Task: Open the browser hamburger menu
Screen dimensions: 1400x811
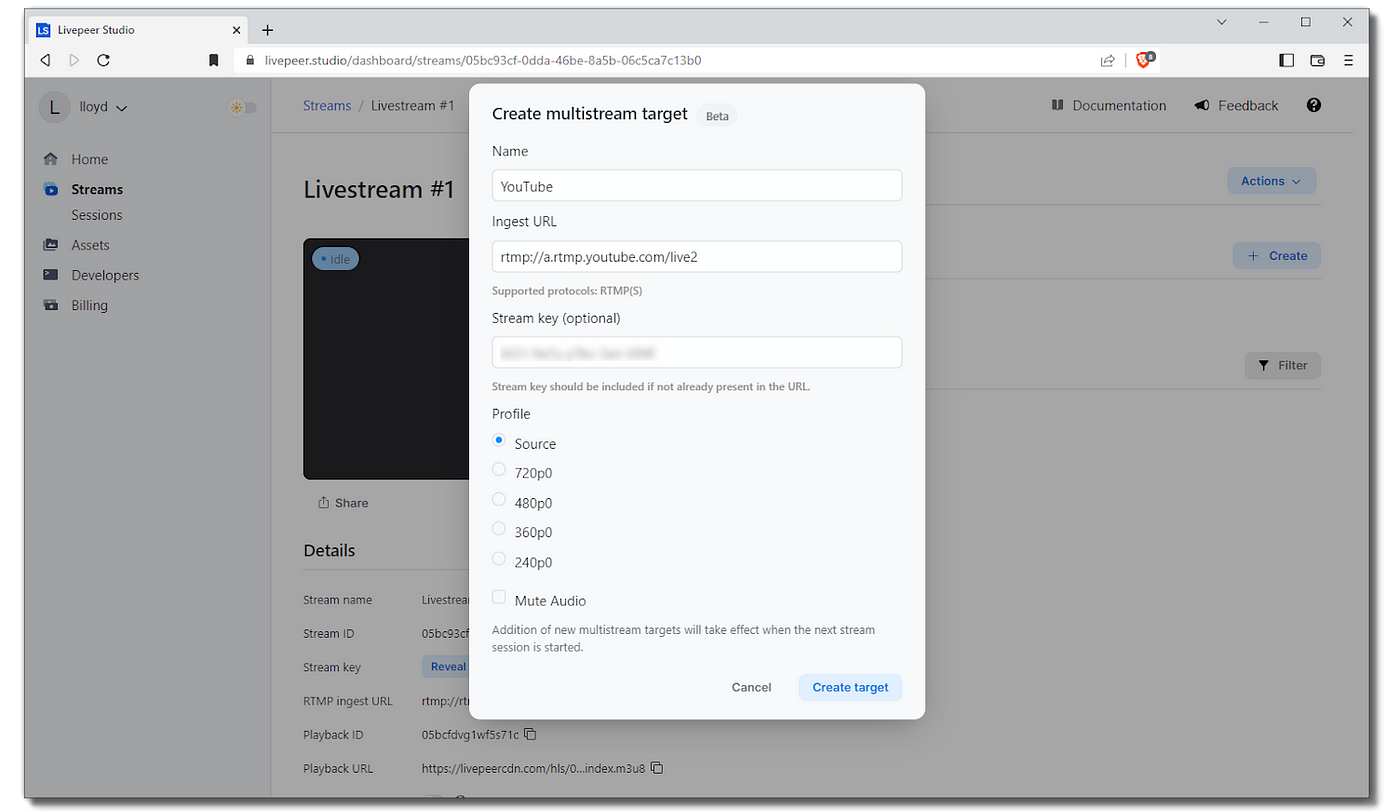Action: pyautogui.click(x=1349, y=60)
